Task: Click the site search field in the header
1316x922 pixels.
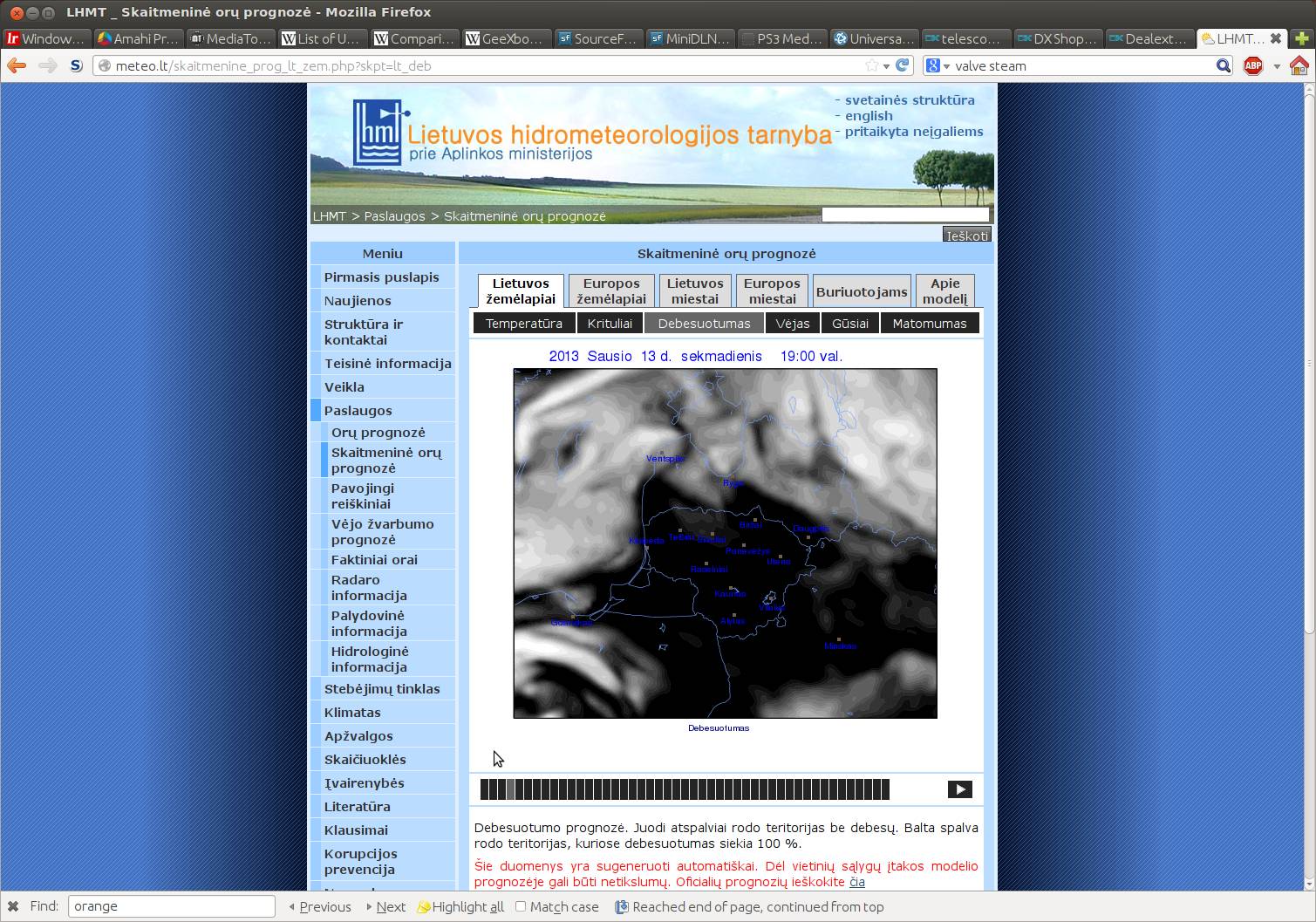Action: coord(904,215)
